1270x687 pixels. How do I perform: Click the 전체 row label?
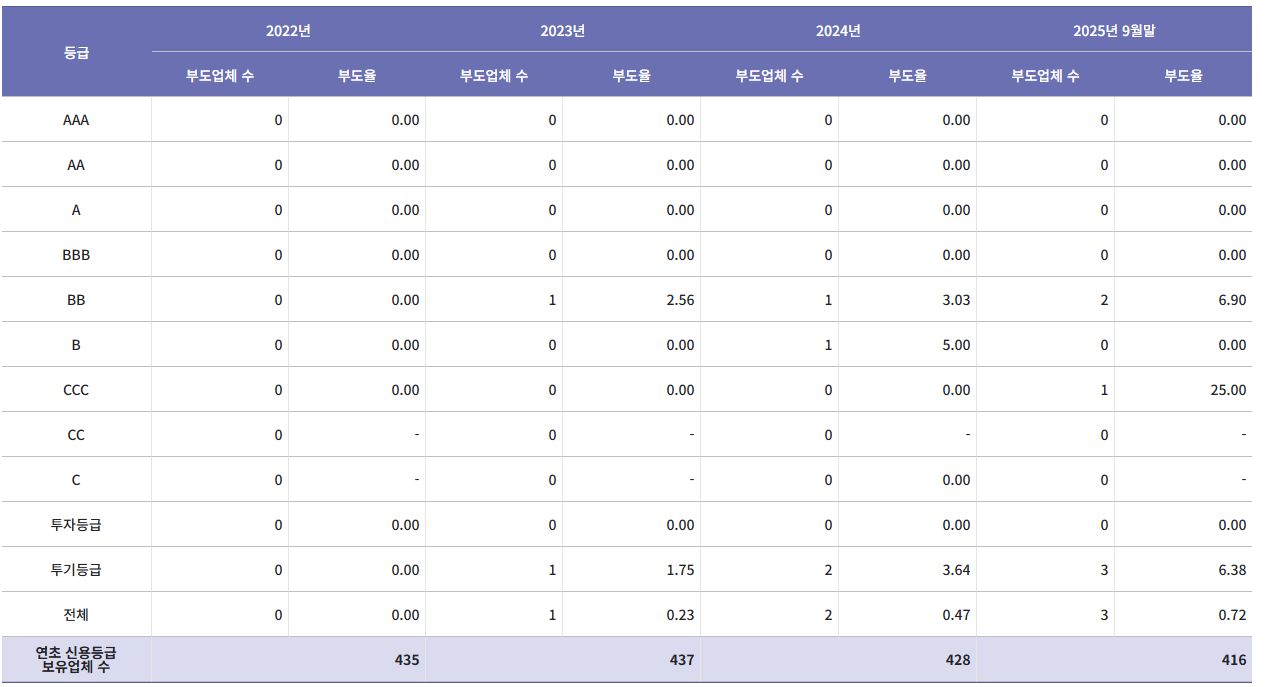75,614
